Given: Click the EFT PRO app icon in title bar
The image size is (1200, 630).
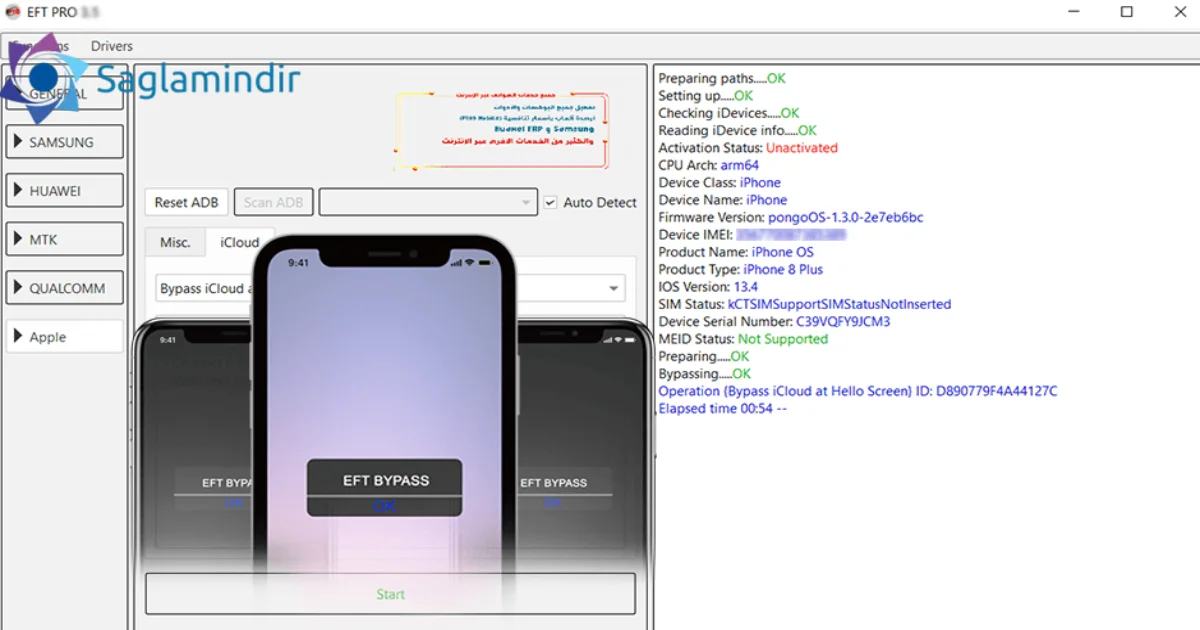Looking at the screenshot, I should pos(14,12).
